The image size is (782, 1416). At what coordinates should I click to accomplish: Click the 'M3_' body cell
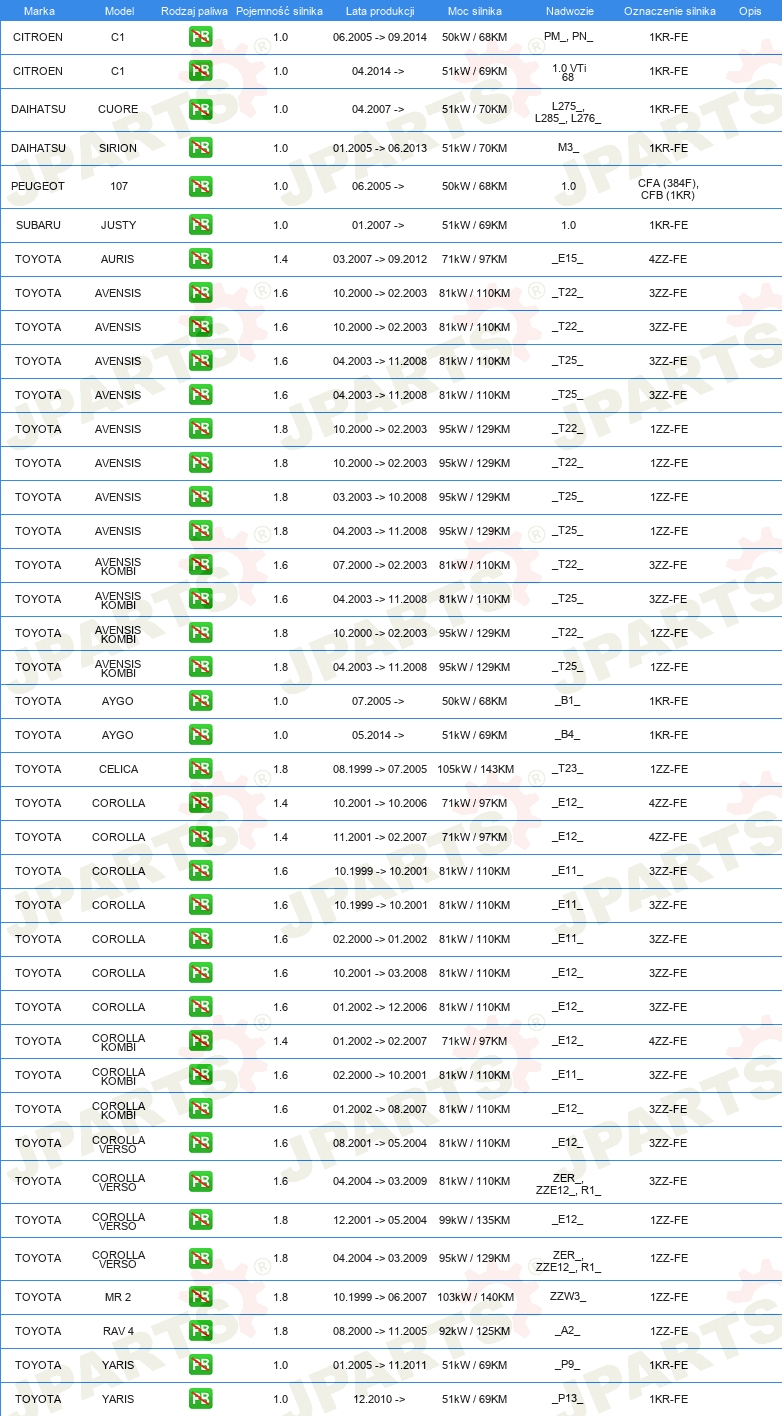pos(568,148)
